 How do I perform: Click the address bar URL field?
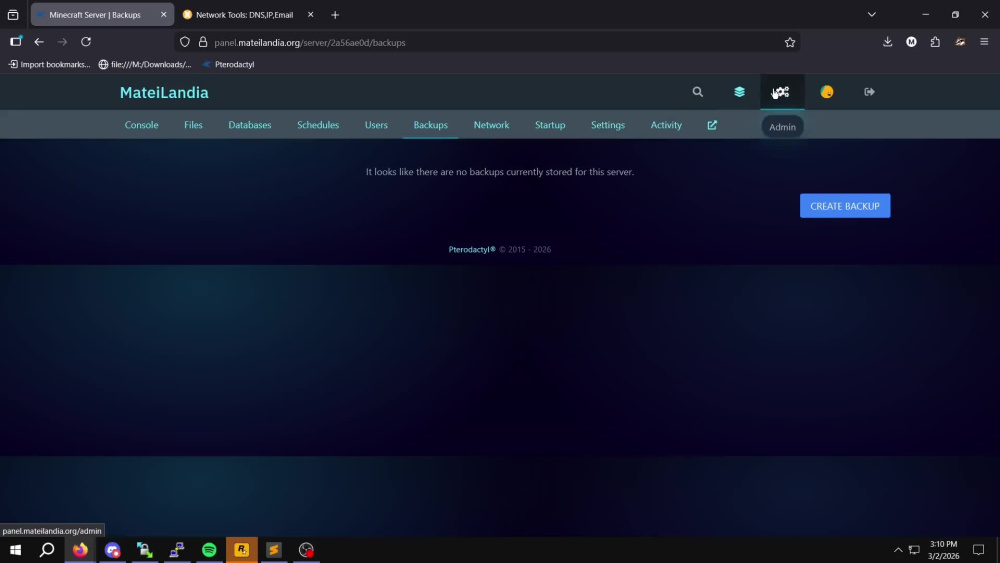(485, 43)
